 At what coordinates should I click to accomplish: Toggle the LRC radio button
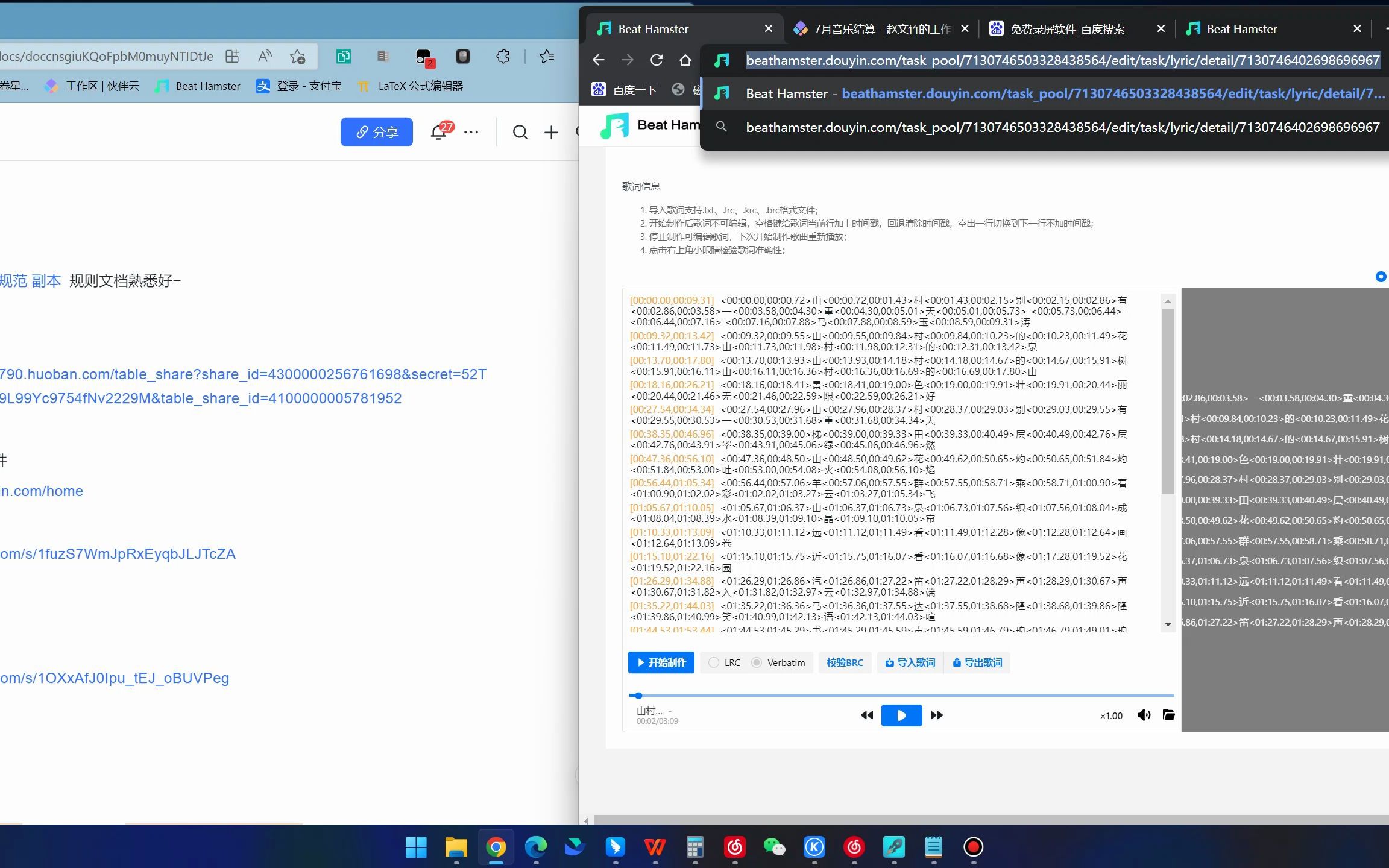point(714,662)
